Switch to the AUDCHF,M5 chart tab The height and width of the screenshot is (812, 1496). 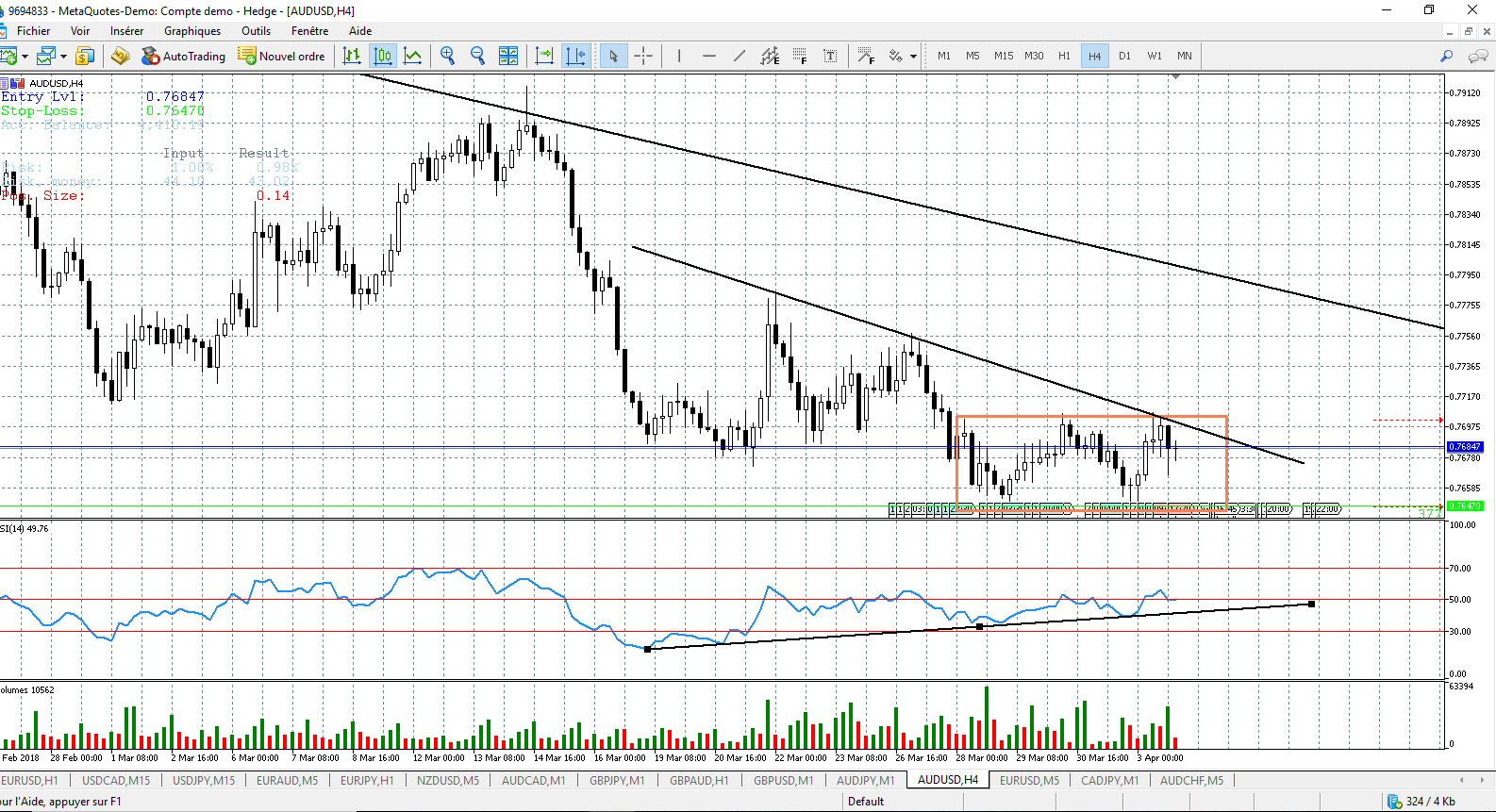tap(1191, 781)
